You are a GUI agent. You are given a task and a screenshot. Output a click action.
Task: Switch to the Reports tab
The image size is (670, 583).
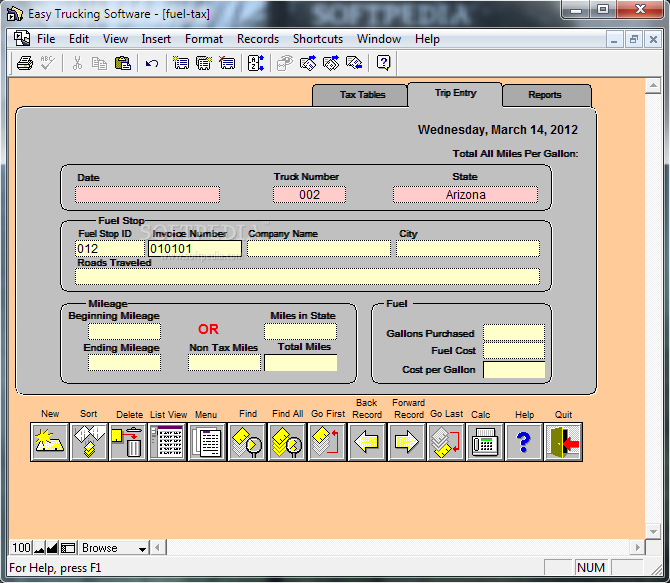tap(547, 95)
